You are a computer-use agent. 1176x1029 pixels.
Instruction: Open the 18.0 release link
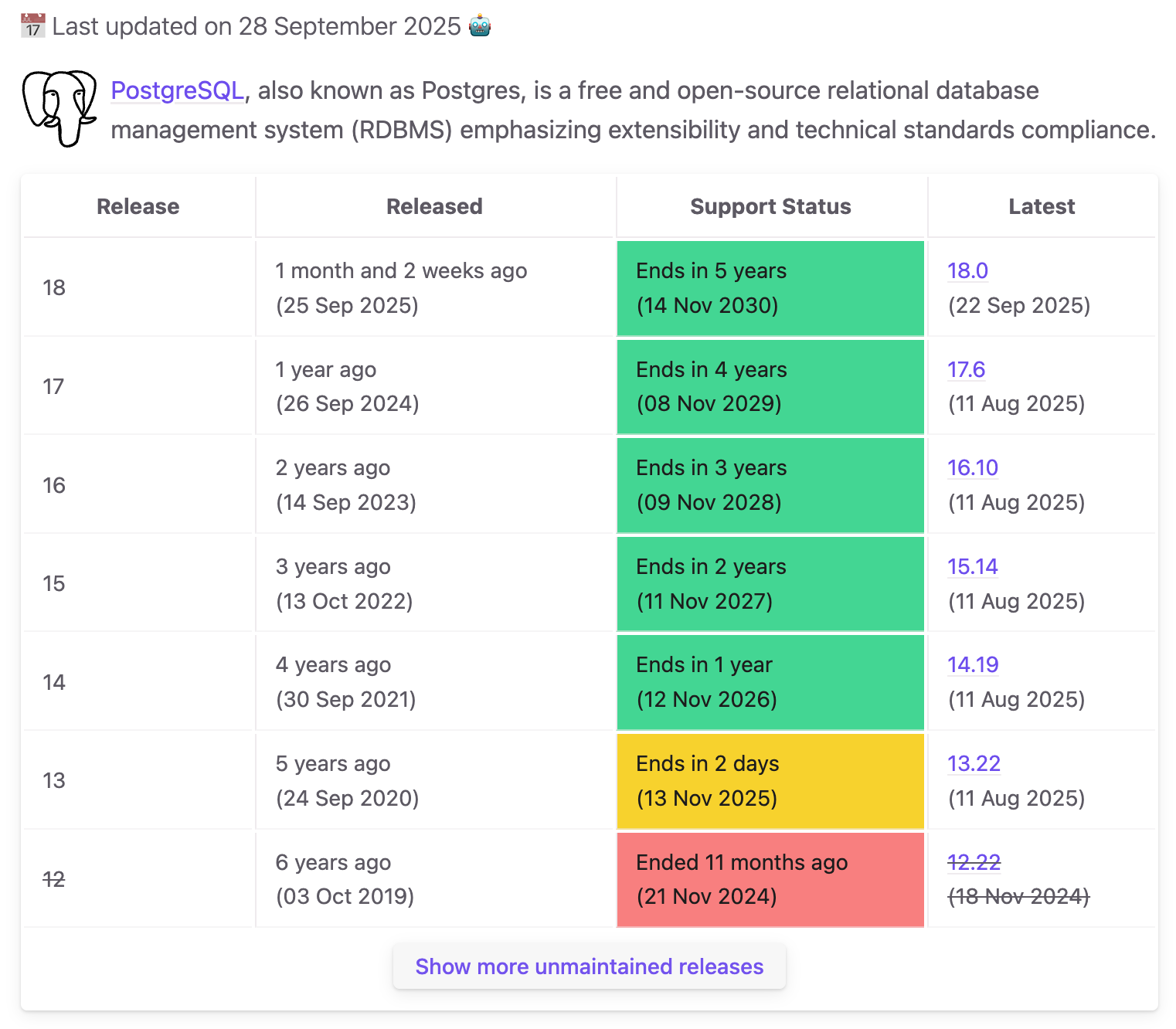(x=967, y=271)
